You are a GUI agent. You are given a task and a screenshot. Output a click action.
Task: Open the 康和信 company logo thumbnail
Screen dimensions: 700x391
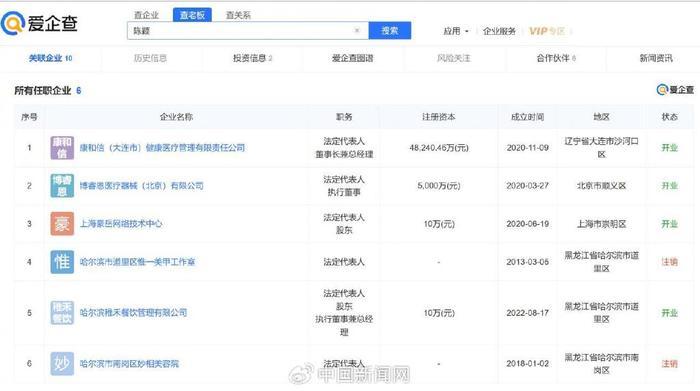(x=62, y=148)
